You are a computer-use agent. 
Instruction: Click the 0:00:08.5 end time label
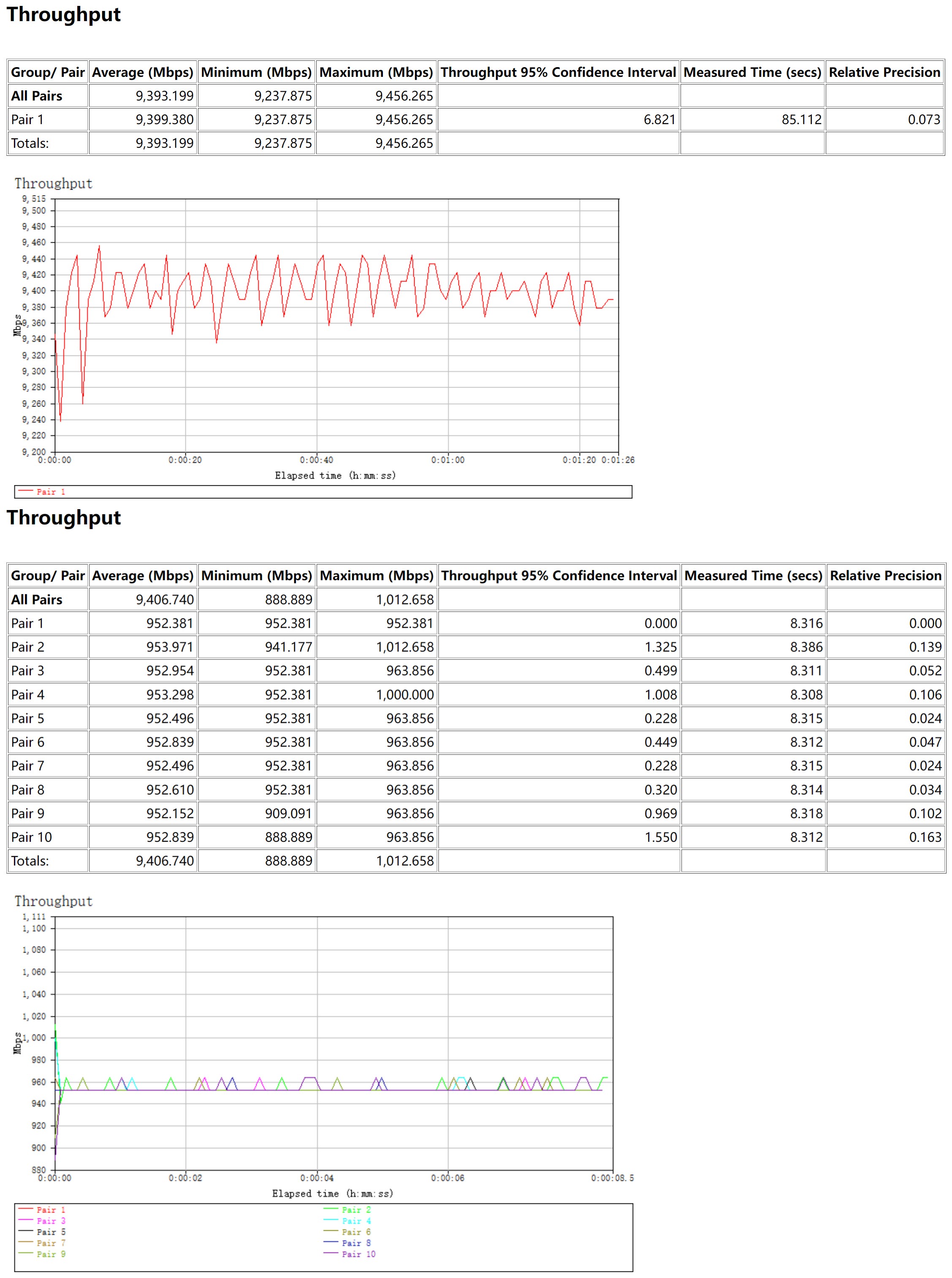coord(612,1178)
